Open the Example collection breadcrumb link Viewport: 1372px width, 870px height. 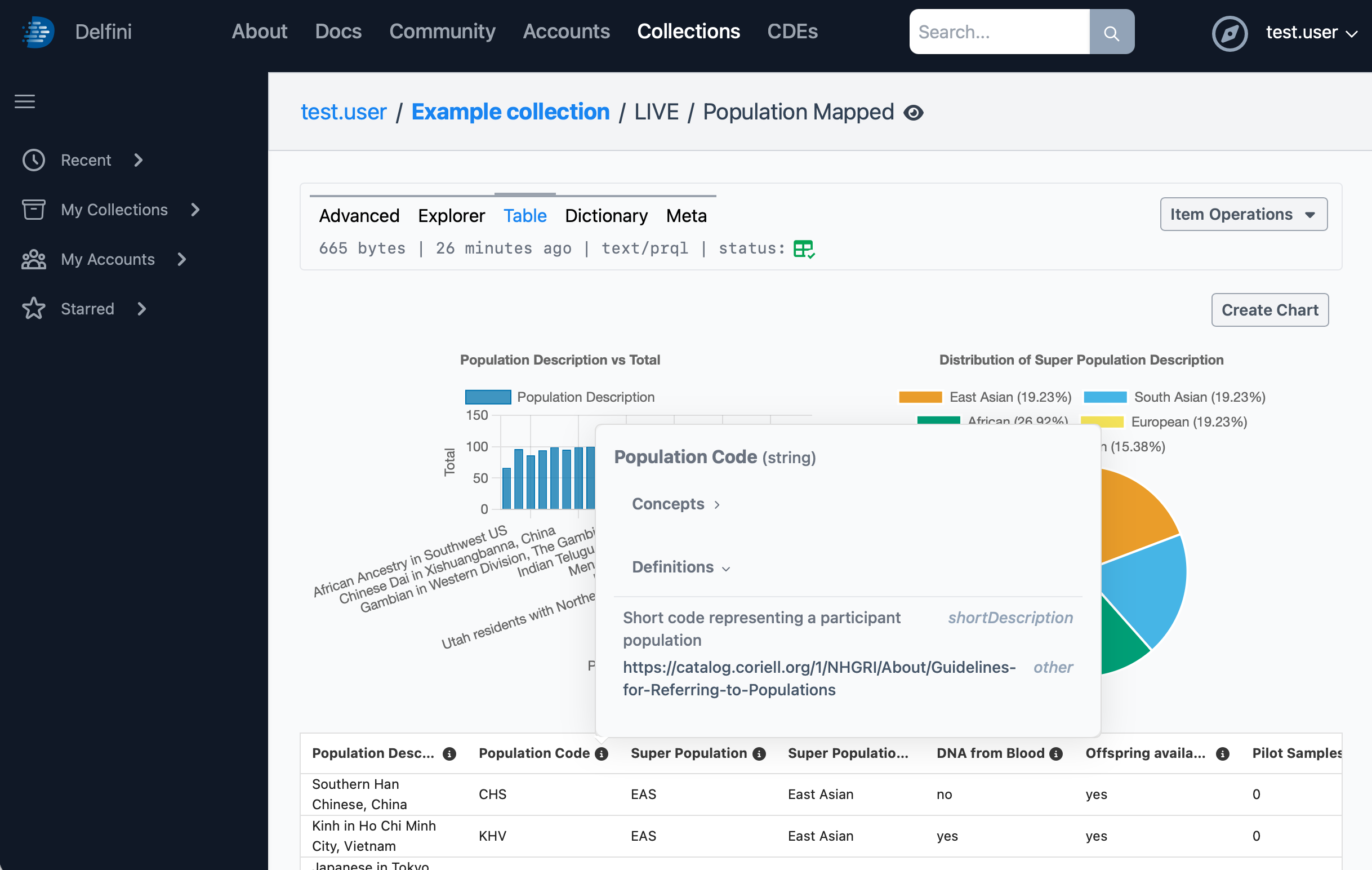pyautogui.click(x=510, y=112)
